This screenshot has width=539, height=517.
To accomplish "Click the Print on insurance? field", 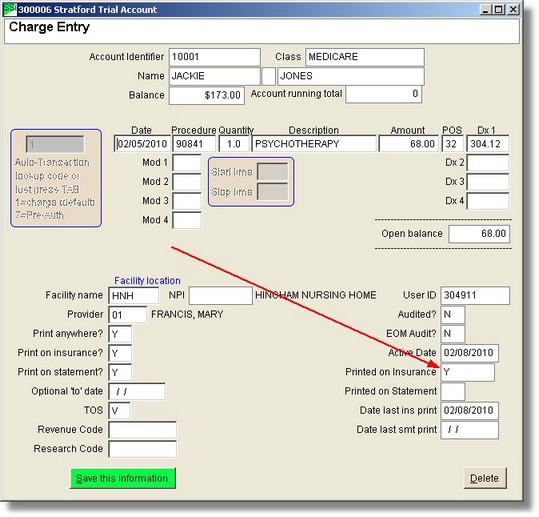I will [120, 353].
